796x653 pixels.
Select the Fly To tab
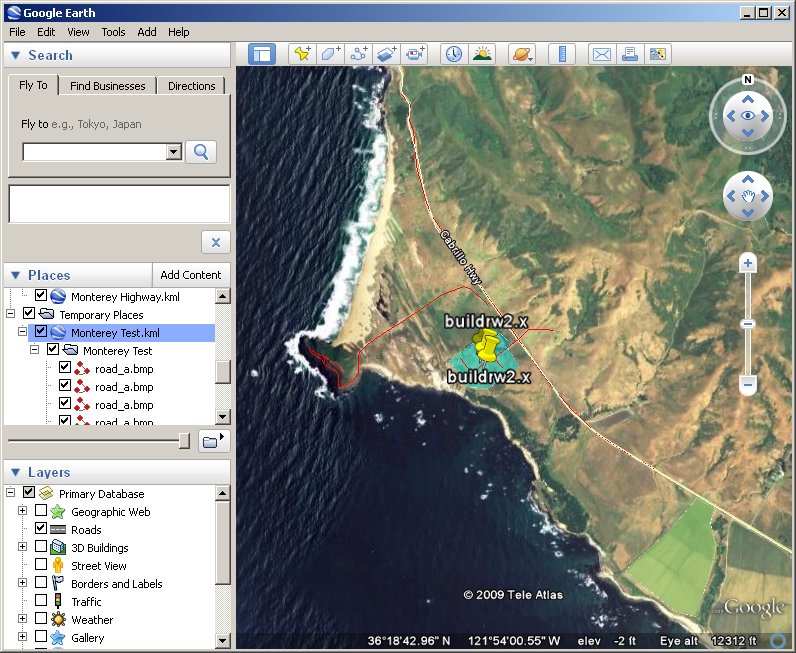coord(34,85)
